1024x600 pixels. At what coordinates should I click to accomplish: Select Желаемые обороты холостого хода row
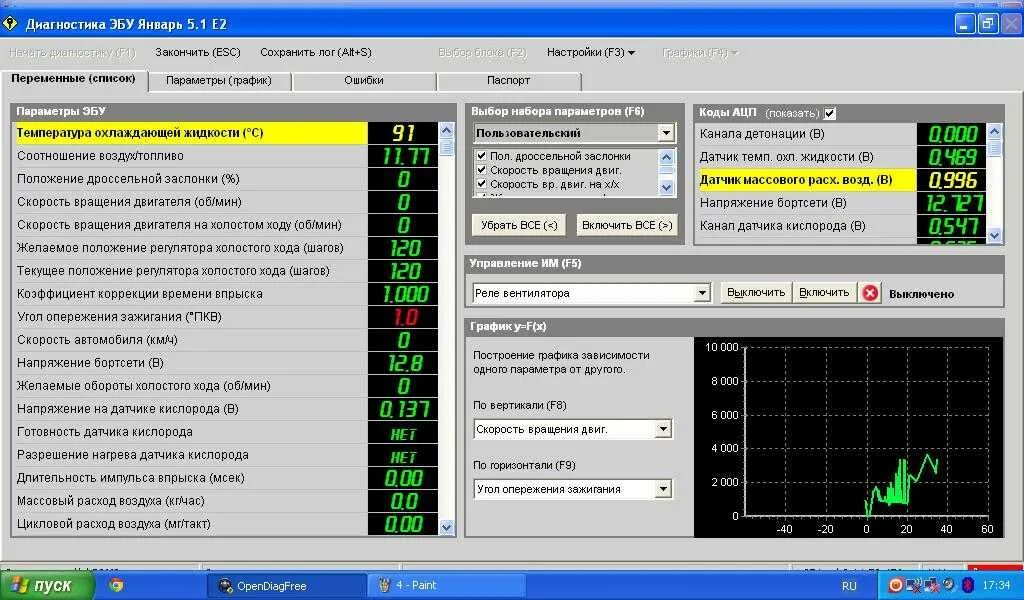coord(225,386)
